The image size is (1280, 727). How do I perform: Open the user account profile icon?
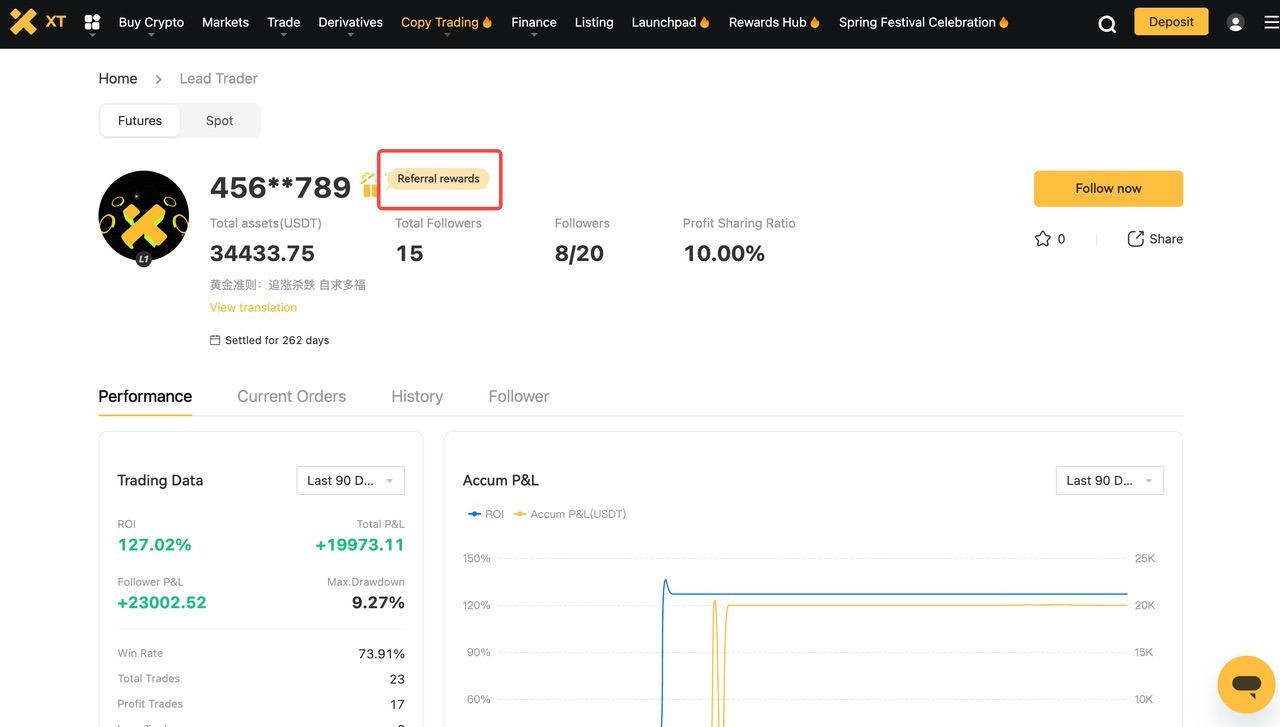point(1235,23)
